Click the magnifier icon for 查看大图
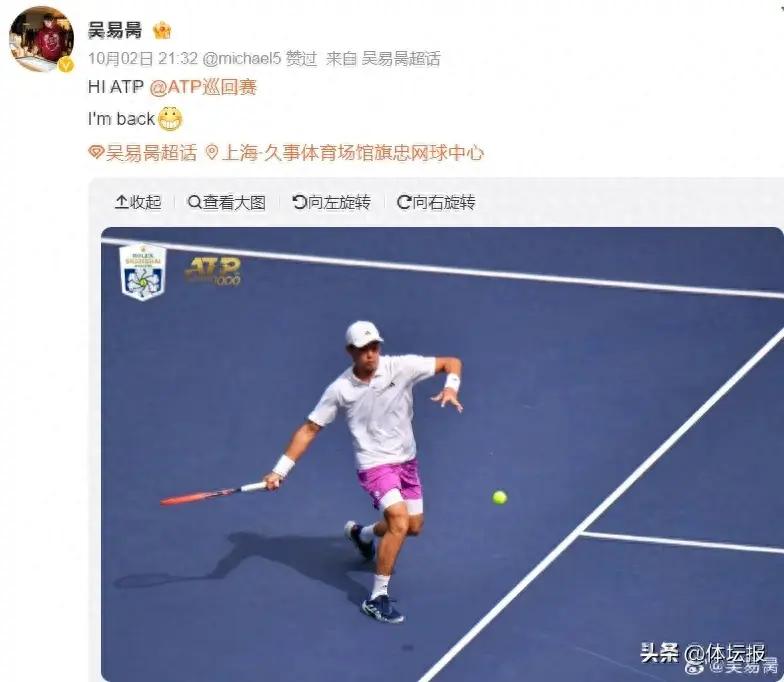 194,202
